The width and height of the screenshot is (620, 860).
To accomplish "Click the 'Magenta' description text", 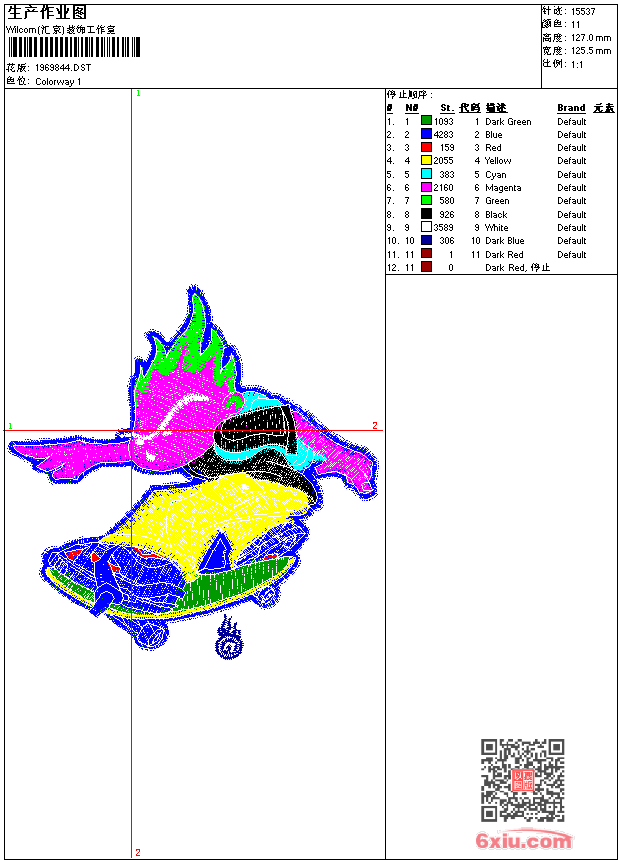I will pos(503,188).
